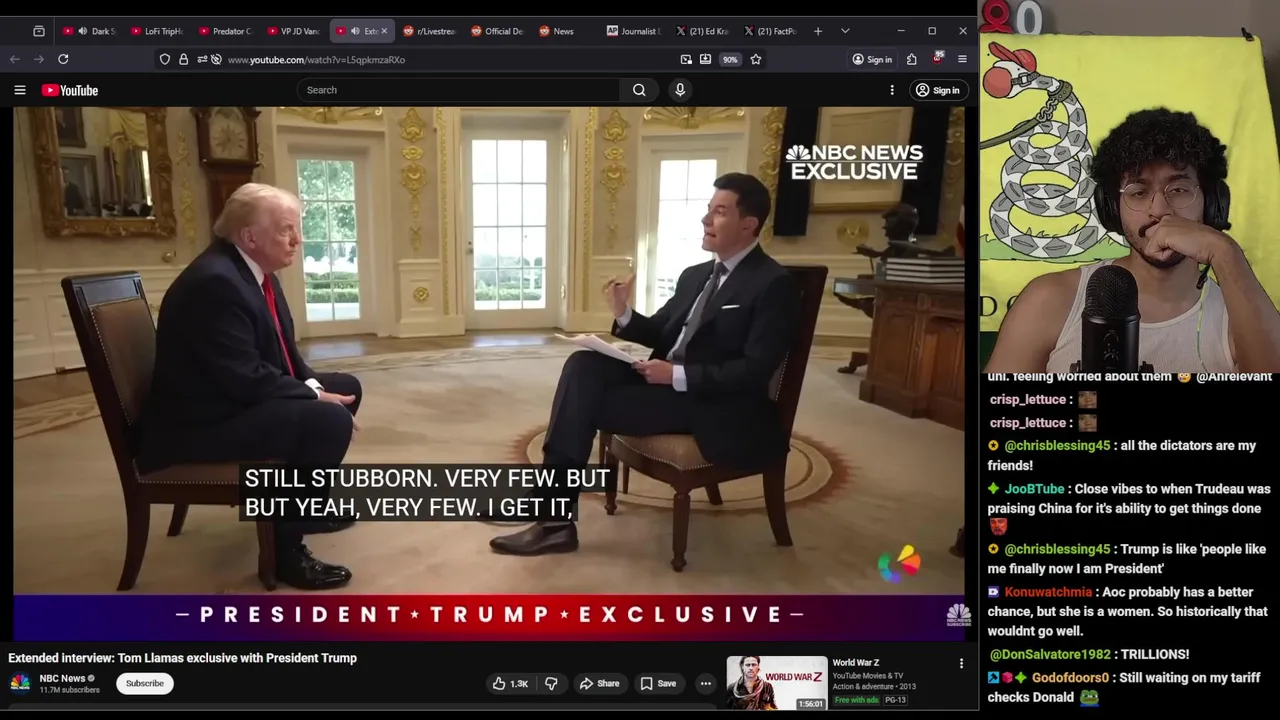
Task: Reset the 90% zoom level badge
Action: (730, 59)
